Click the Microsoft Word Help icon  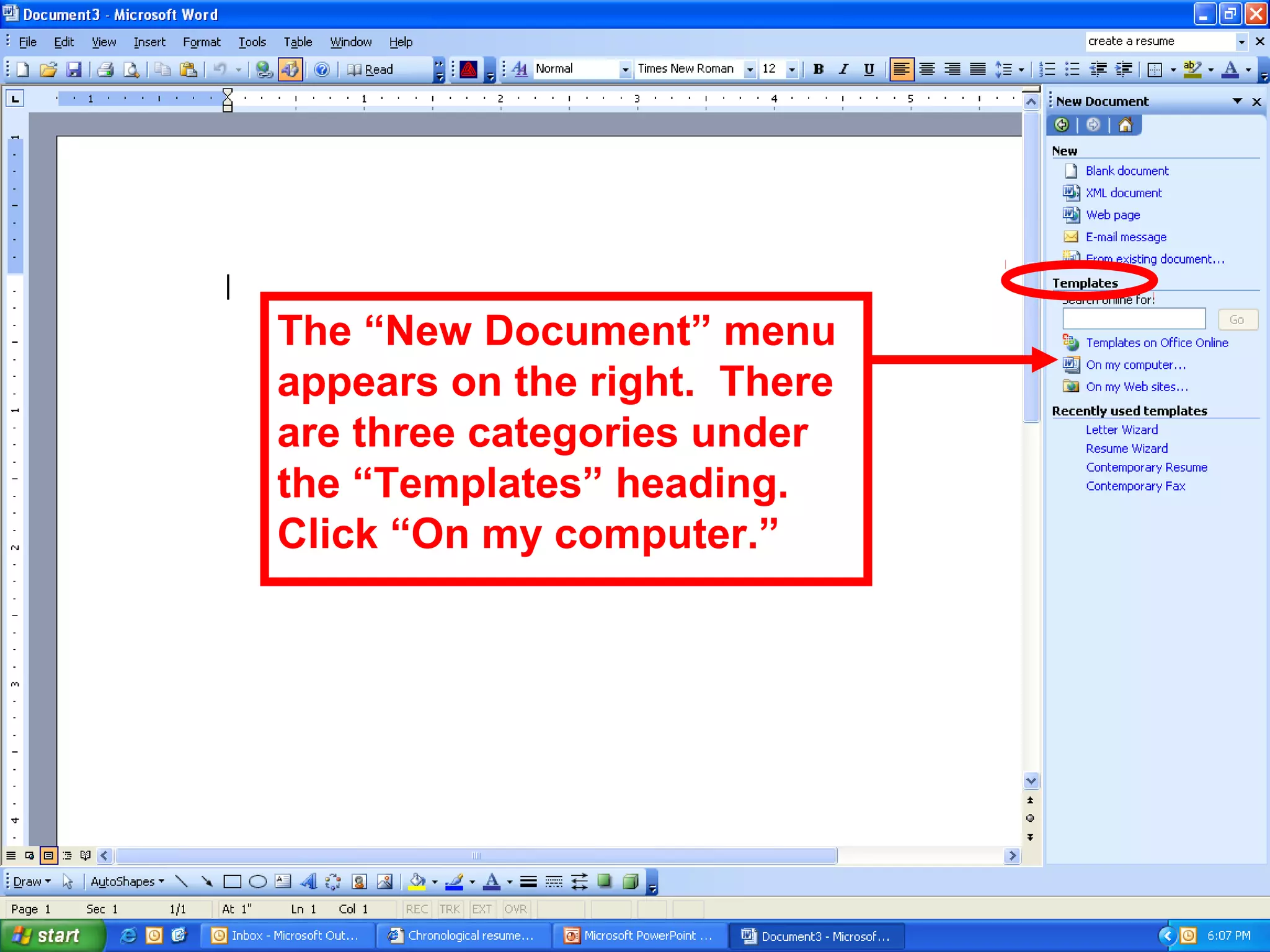point(321,69)
